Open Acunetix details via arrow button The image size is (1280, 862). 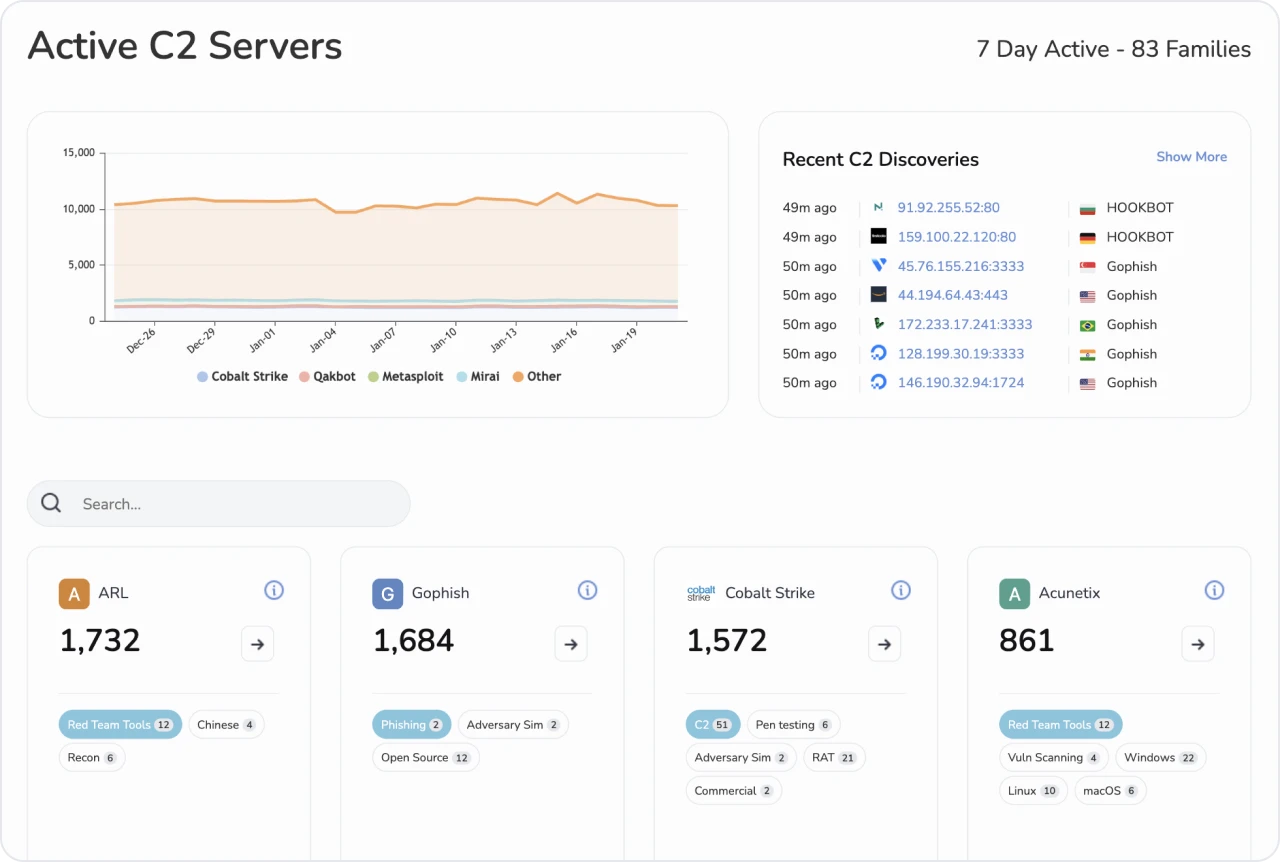pos(1198,644)
